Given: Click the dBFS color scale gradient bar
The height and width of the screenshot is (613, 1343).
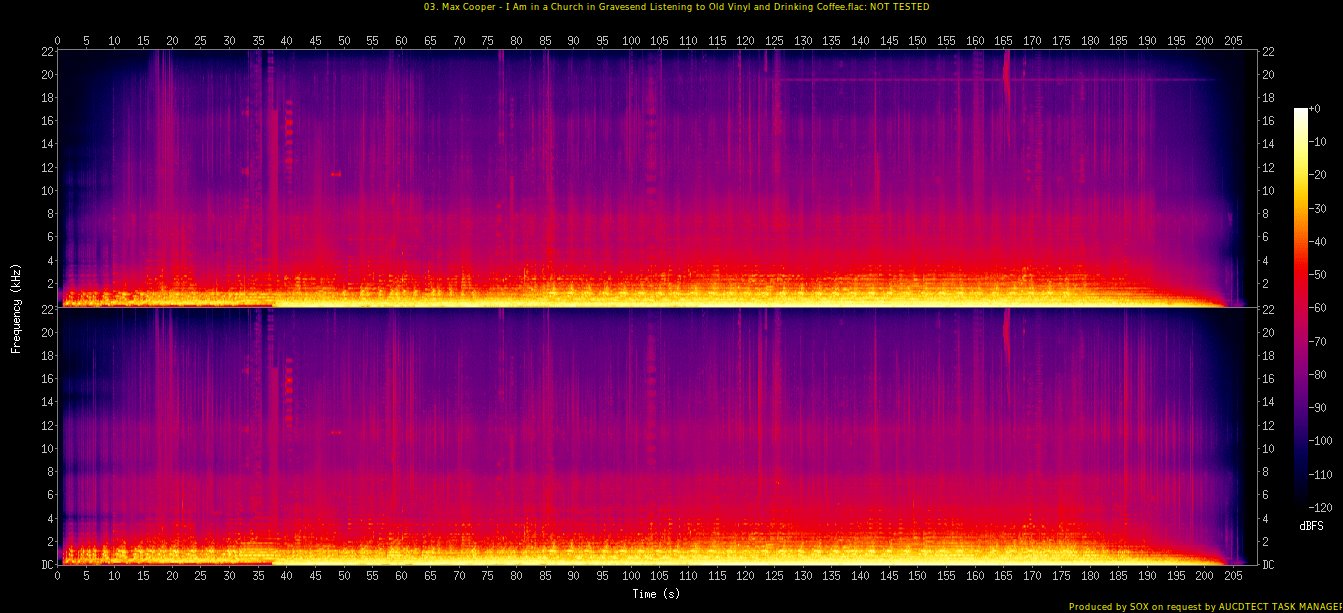Looking at the screenshot, I should [1300, 302].
